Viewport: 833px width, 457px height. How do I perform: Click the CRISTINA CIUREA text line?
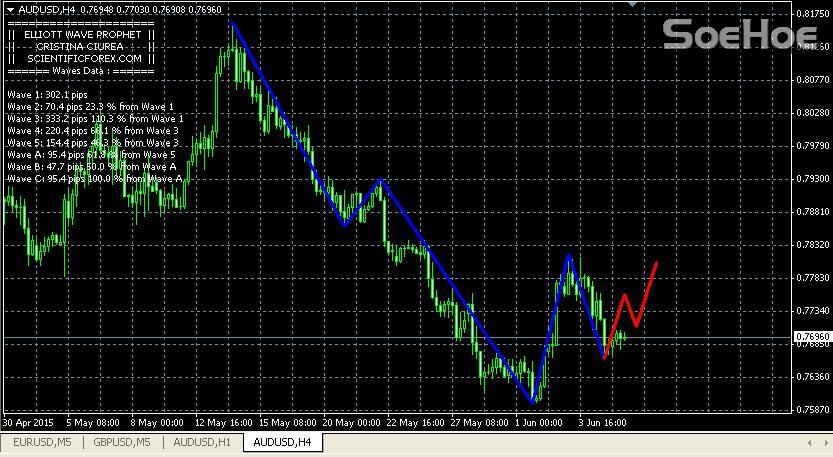[80, 47]
